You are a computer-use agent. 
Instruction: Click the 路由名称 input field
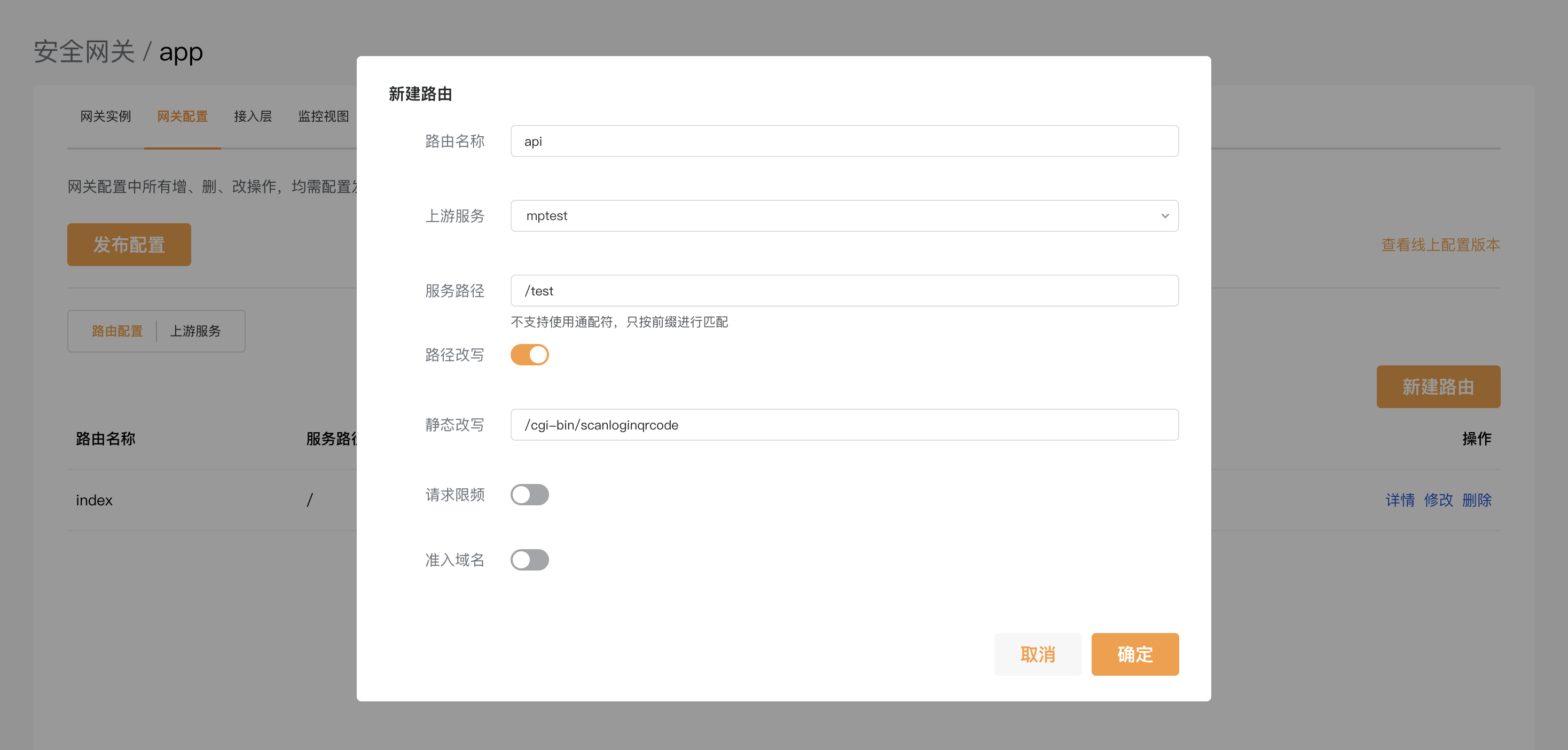(844, 141)
